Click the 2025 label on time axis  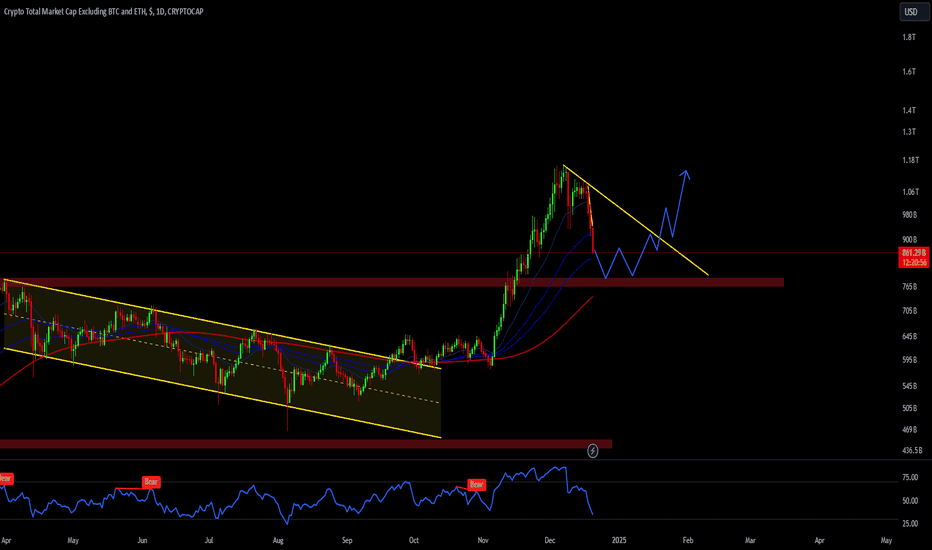tap(619, 540)
